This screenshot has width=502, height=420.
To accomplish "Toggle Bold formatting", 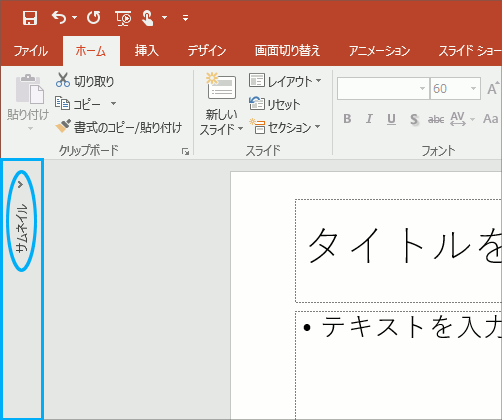I will 347,119.
